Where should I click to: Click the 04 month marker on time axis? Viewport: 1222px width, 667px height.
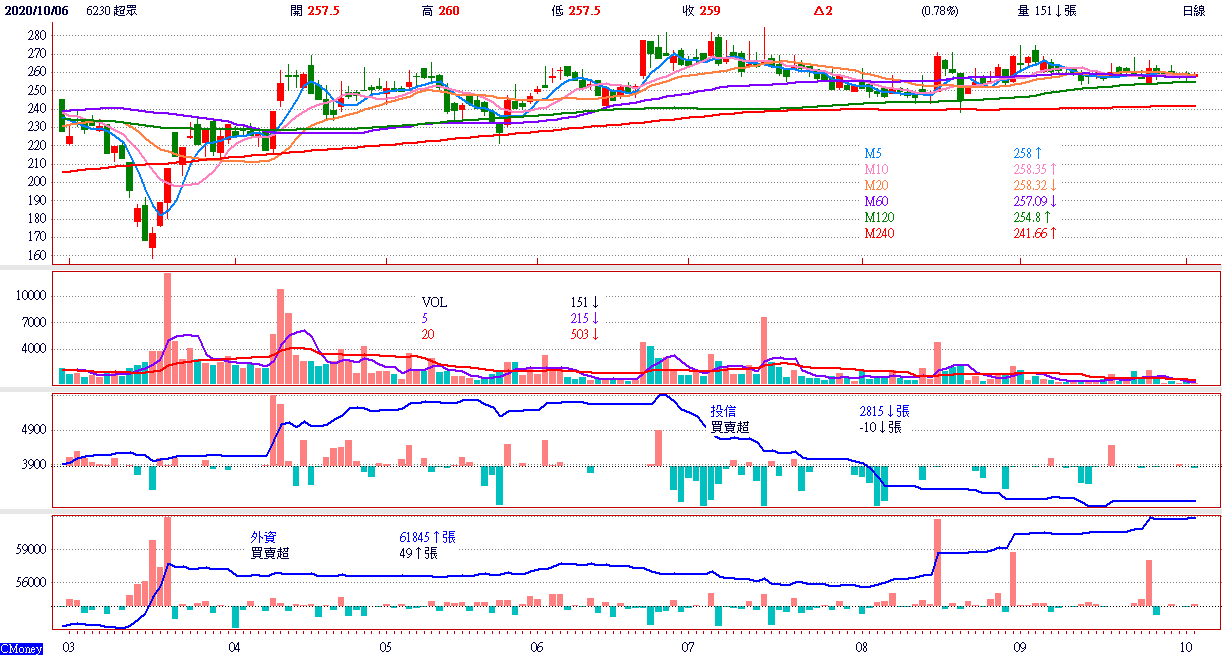pyautogui.click(x=234, y=648)
